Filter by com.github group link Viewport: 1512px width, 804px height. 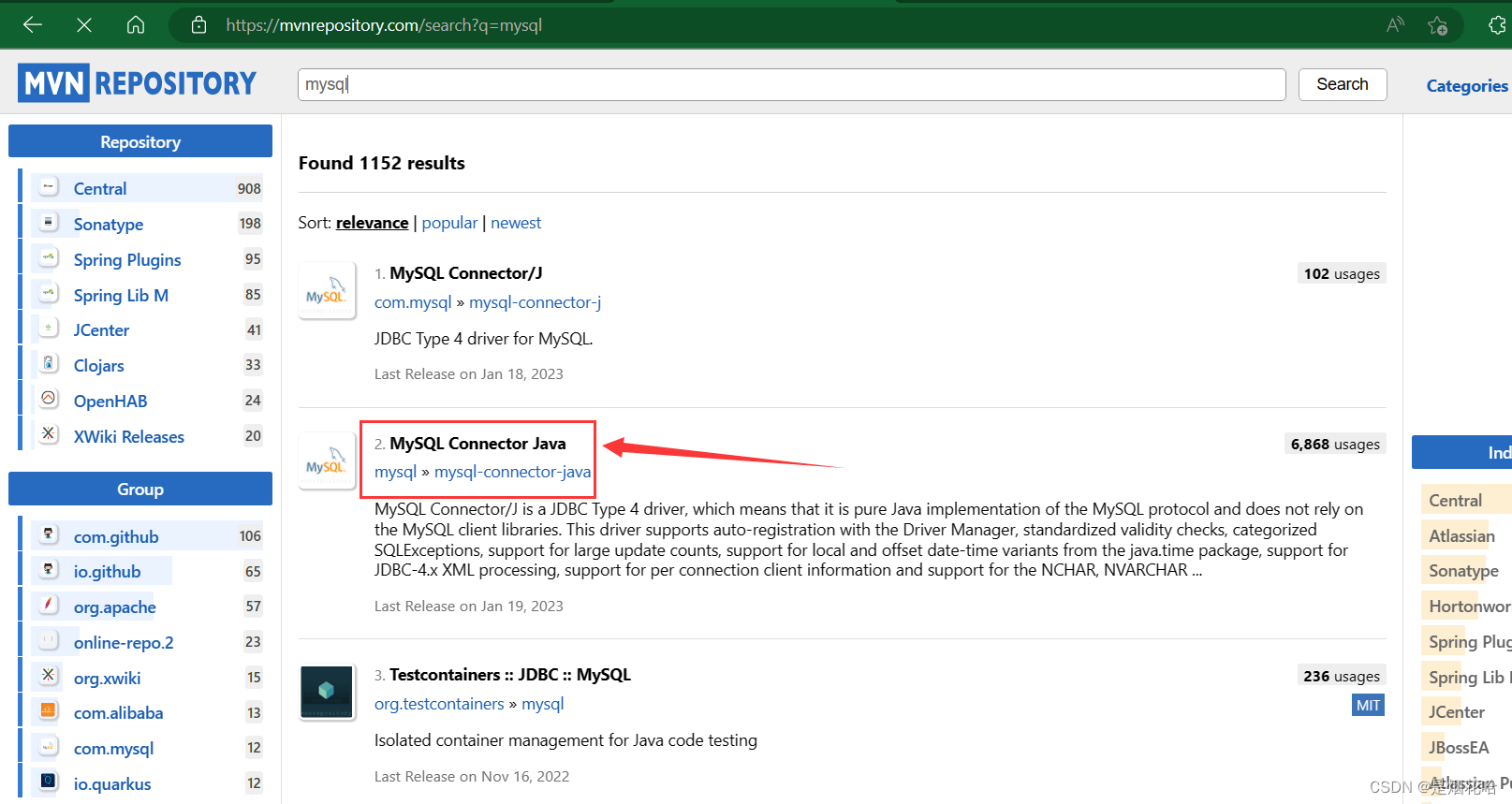tap(116, 536)
